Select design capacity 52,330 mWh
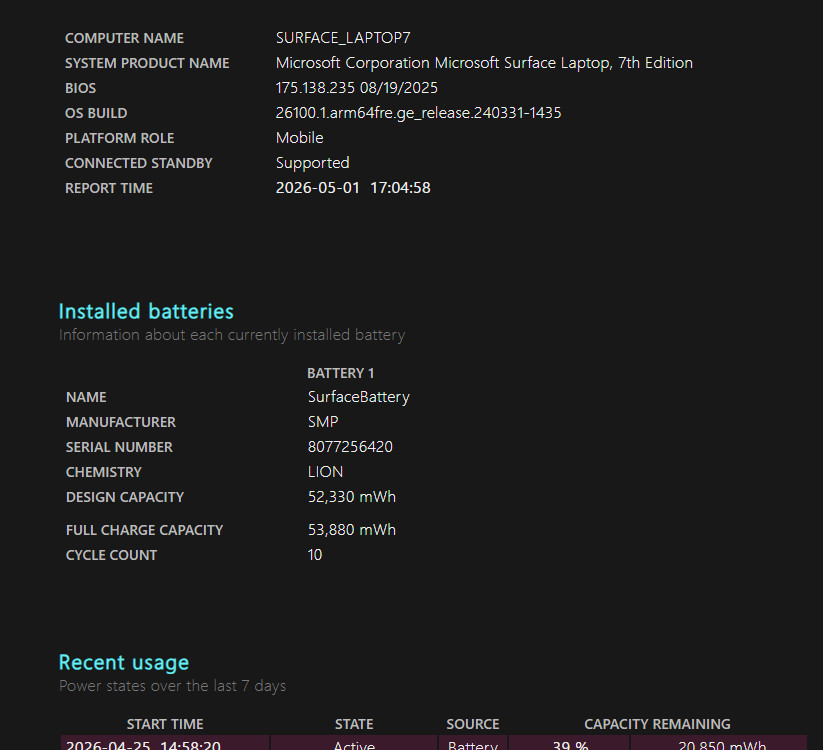The height and width of the screenshot is (750, 823). click(x=352, y=497)
